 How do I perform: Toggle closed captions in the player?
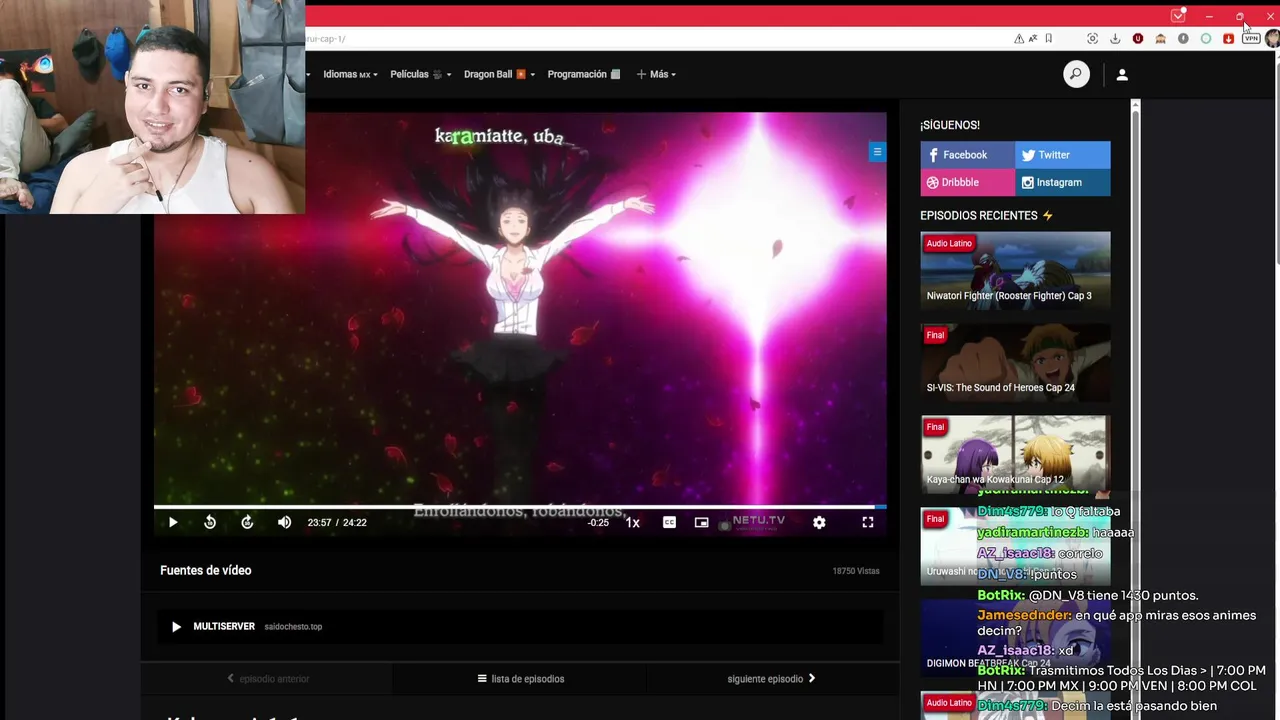[669, 522]
